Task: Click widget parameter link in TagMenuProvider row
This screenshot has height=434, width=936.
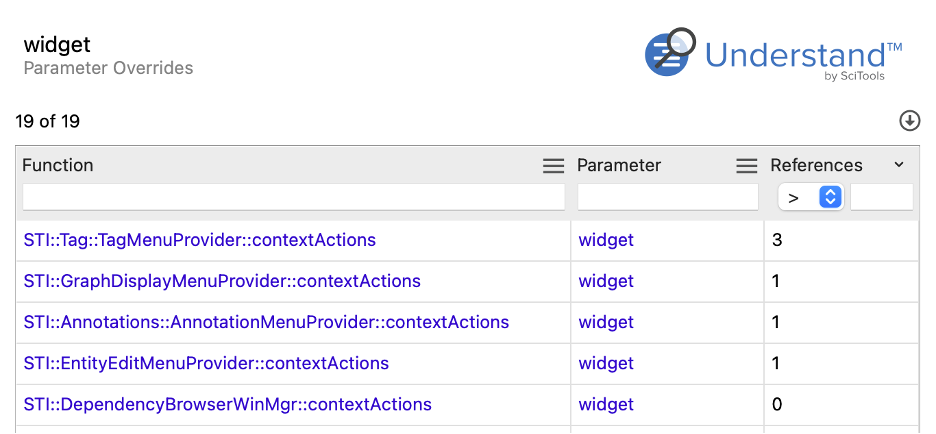Action: [606, 240]
